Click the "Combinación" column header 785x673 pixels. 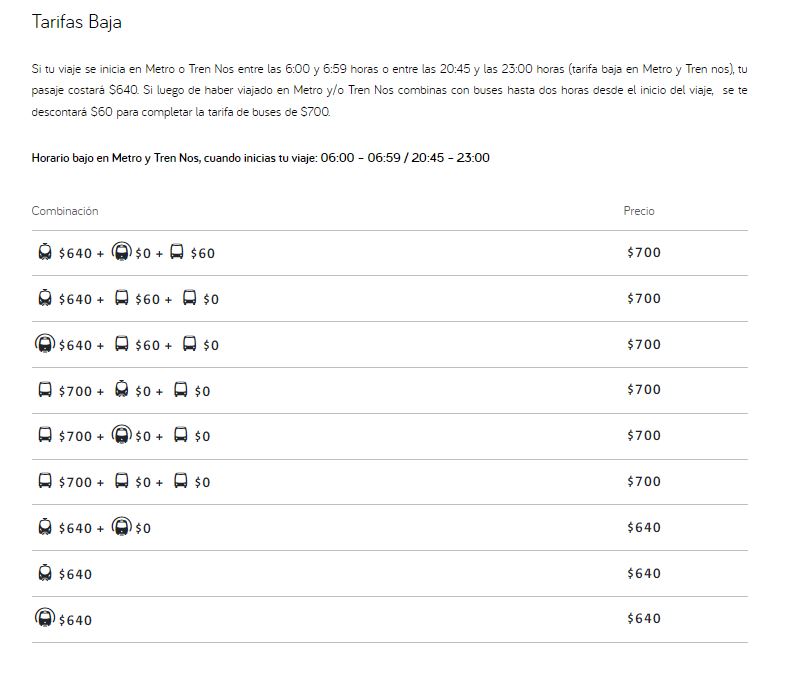point(65,211)
